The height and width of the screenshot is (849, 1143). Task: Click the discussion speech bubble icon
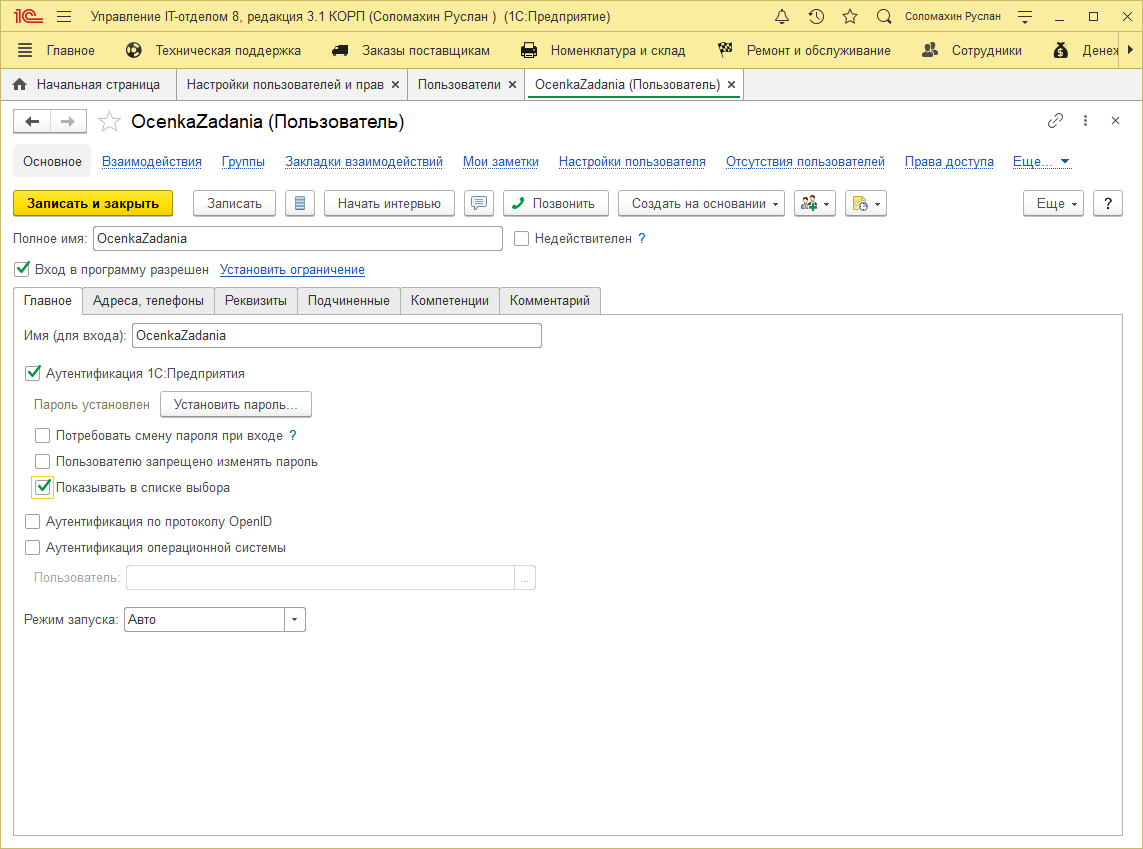pos(479,203)
